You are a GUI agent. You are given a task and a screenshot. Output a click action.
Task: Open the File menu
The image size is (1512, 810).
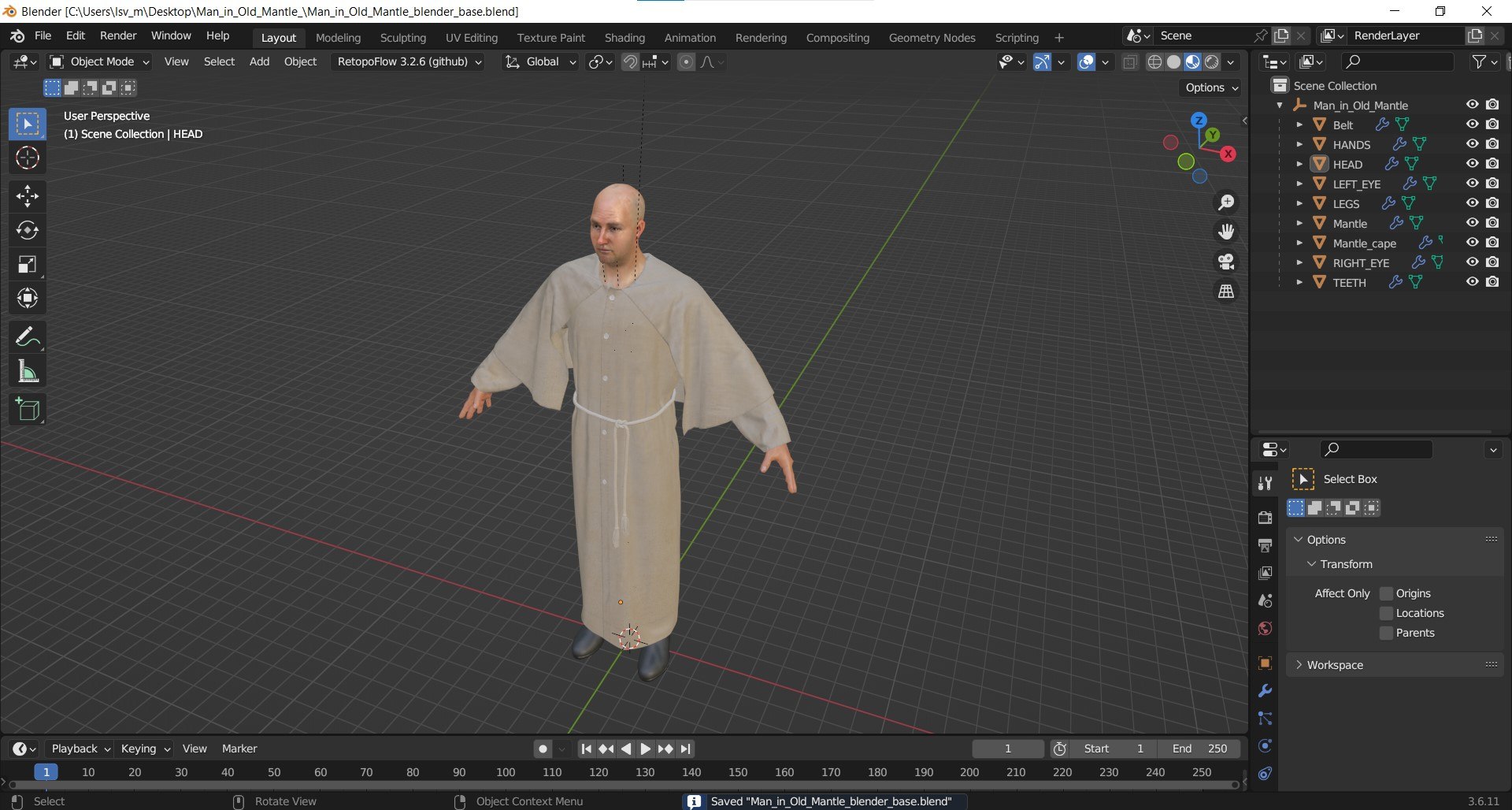point(43,36)
